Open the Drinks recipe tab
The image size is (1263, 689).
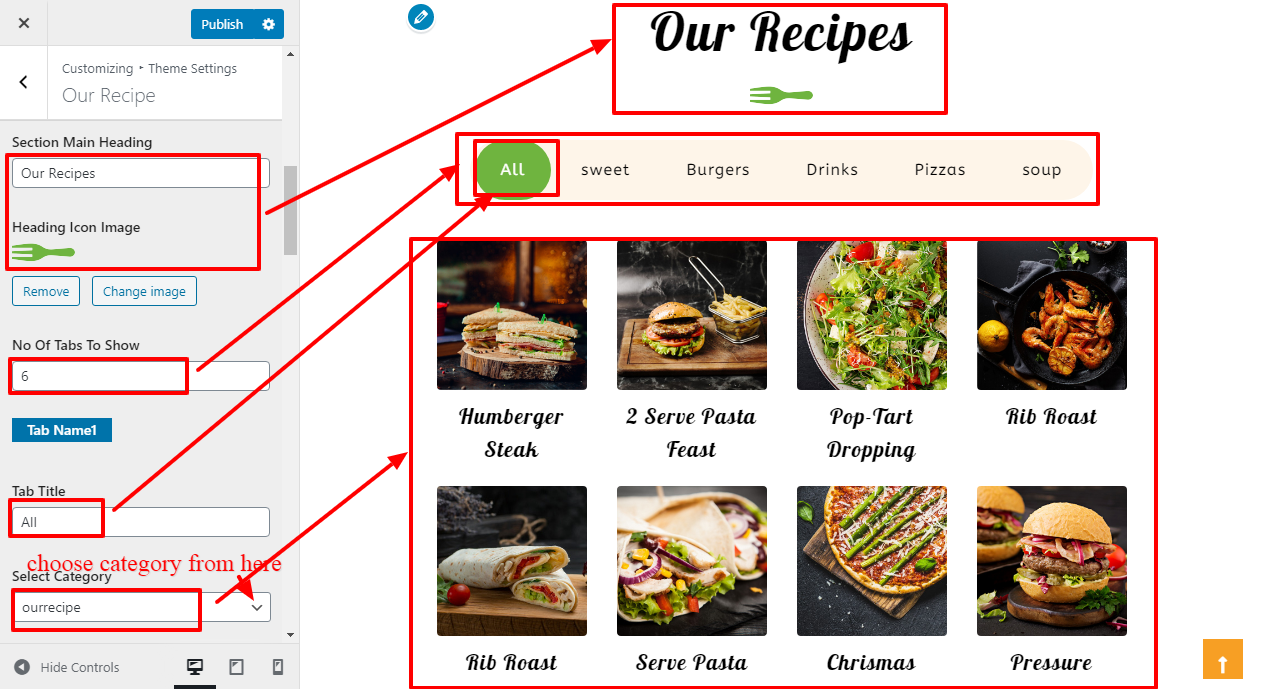832,169
